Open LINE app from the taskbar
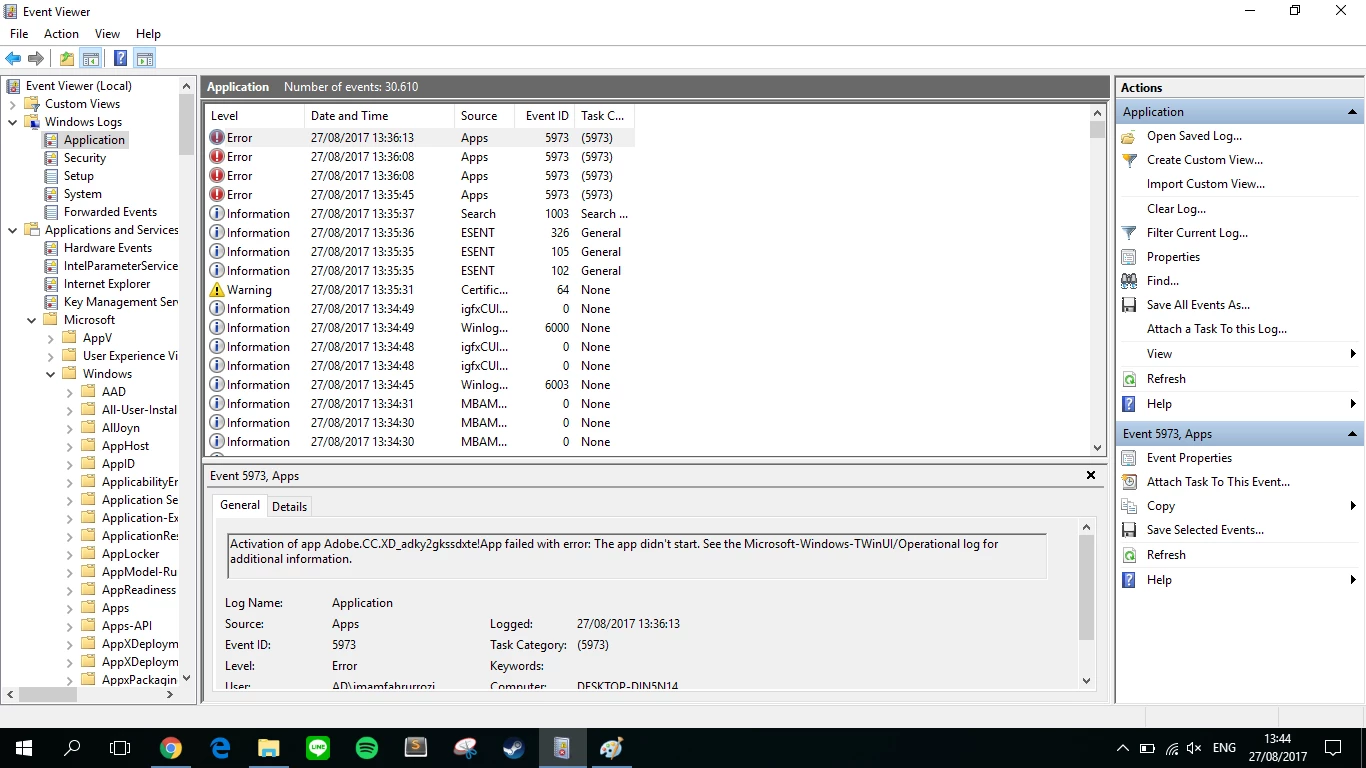 [318, 747]
